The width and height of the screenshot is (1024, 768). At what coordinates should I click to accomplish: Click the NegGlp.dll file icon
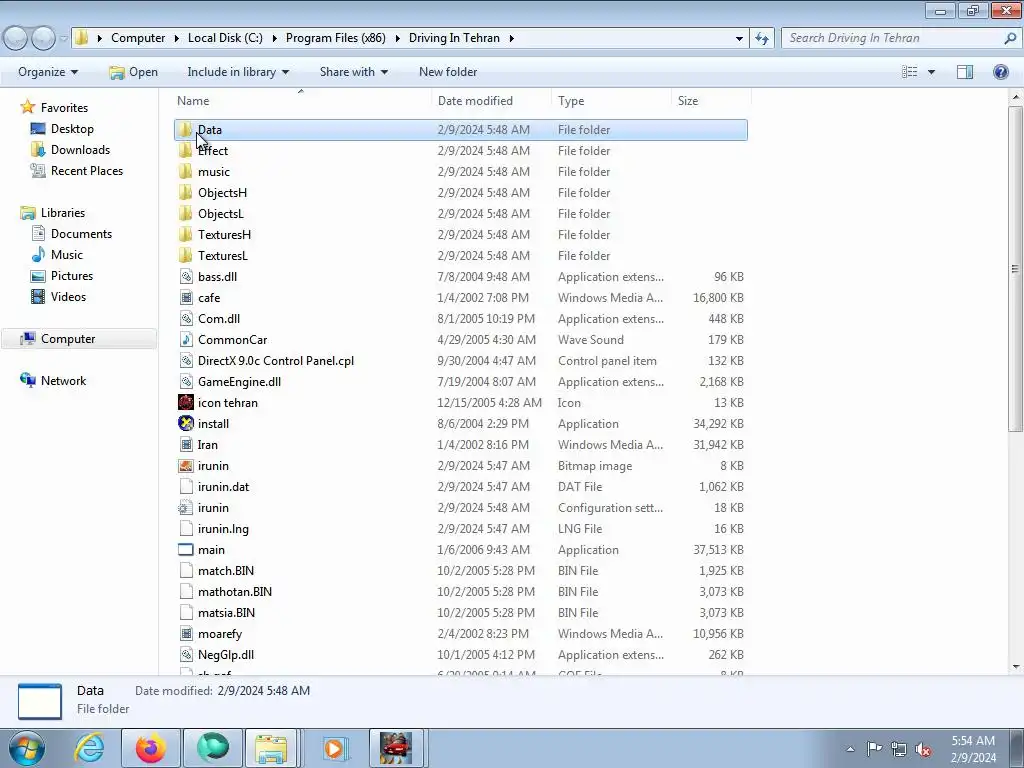185,654
